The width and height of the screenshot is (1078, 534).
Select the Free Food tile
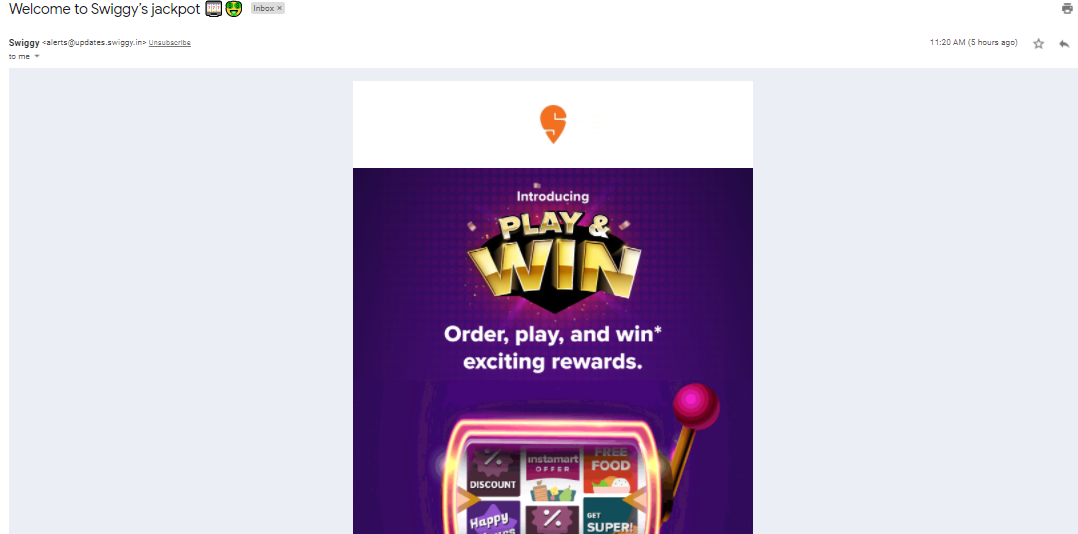[x=610, y=470]
